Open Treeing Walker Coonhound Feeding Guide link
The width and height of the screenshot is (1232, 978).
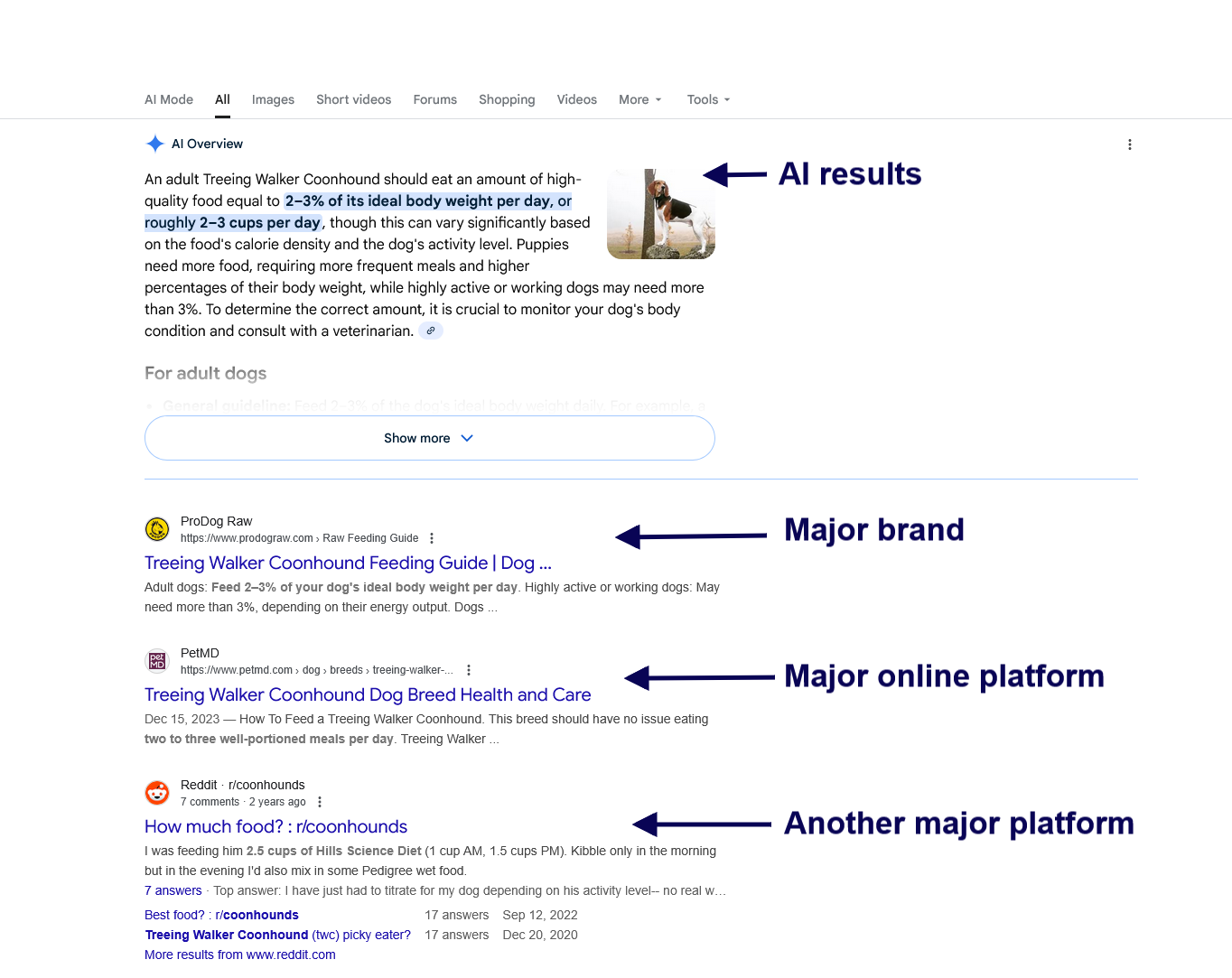(348, 563)
